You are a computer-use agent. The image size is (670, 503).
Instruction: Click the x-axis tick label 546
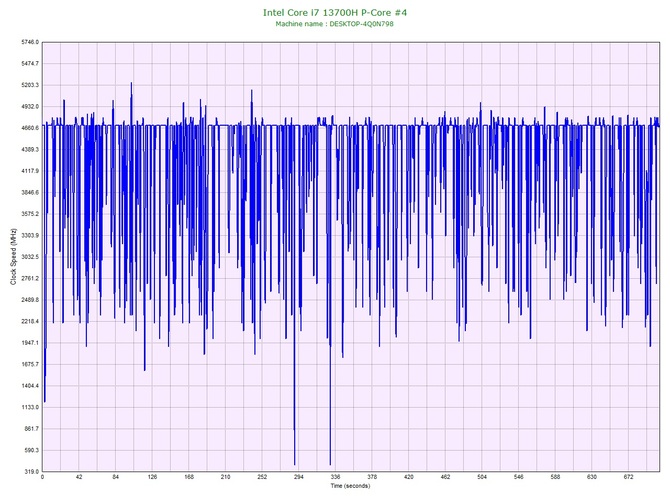coord(519,477)
